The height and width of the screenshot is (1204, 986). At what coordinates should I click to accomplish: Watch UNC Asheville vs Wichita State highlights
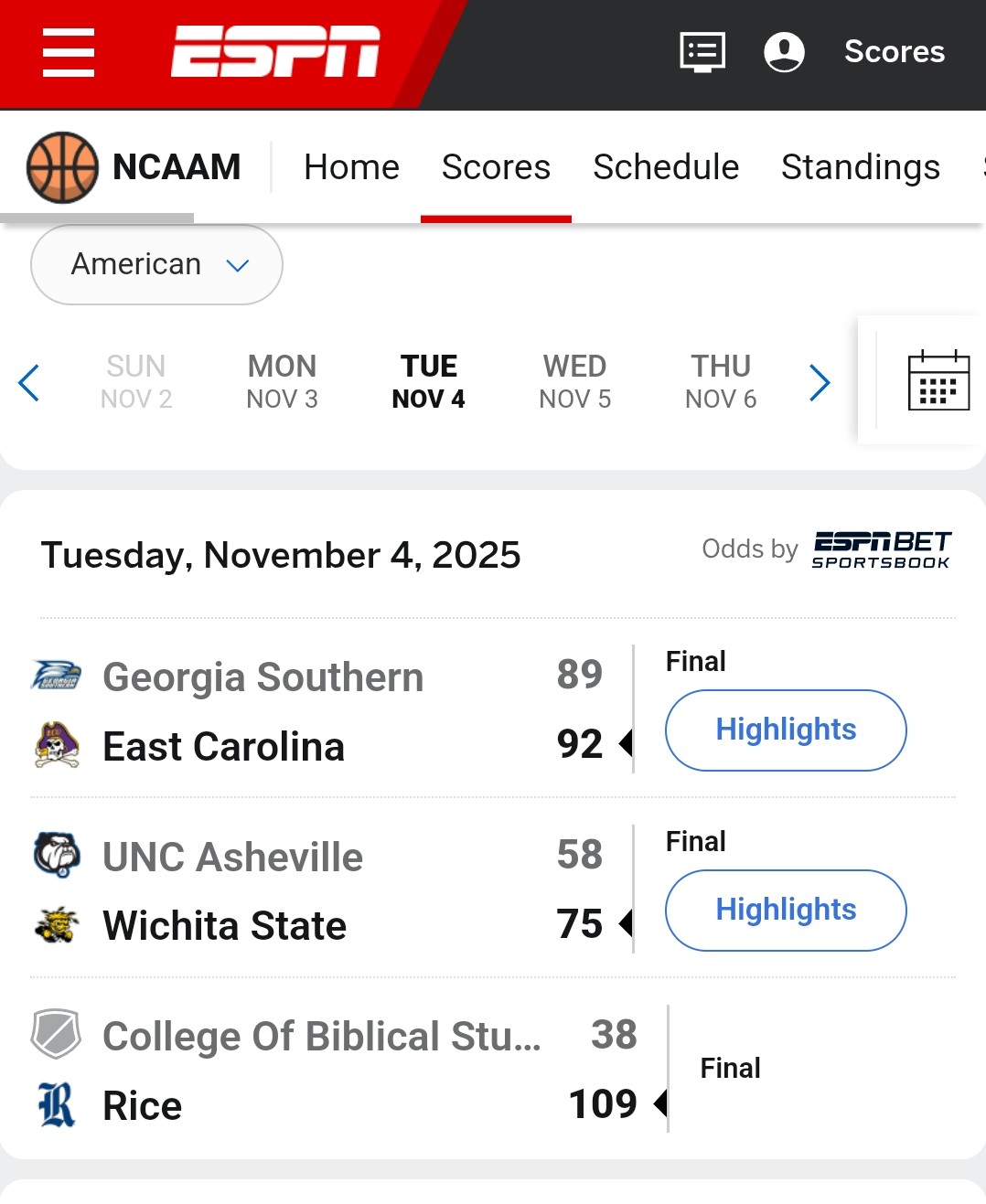click(x=786, y=910)
